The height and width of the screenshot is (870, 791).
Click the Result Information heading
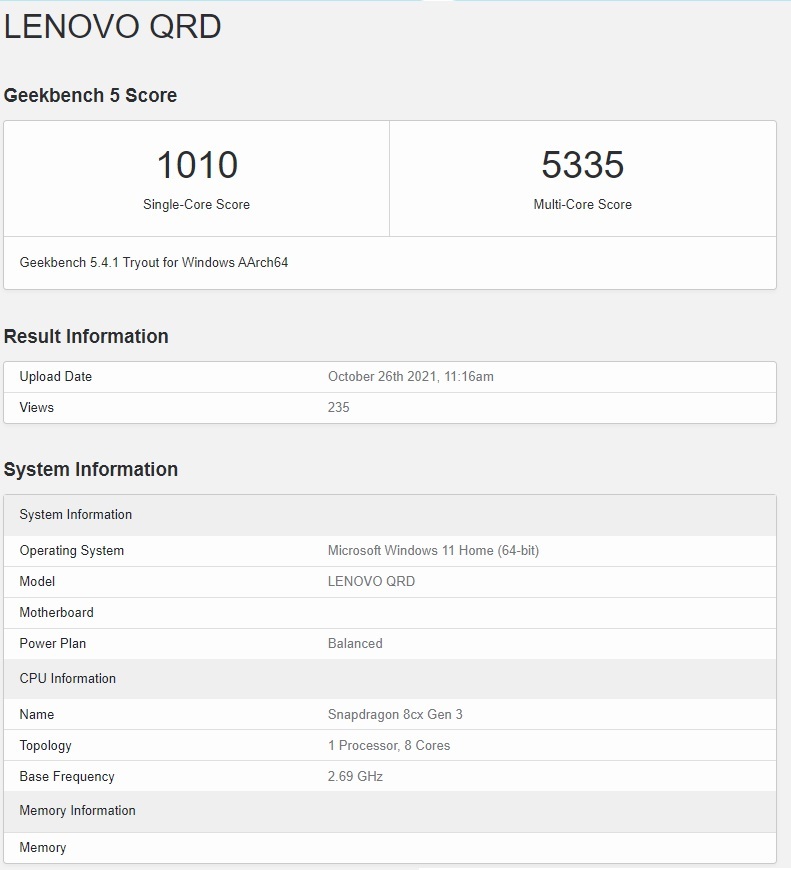tap(86, 336)
